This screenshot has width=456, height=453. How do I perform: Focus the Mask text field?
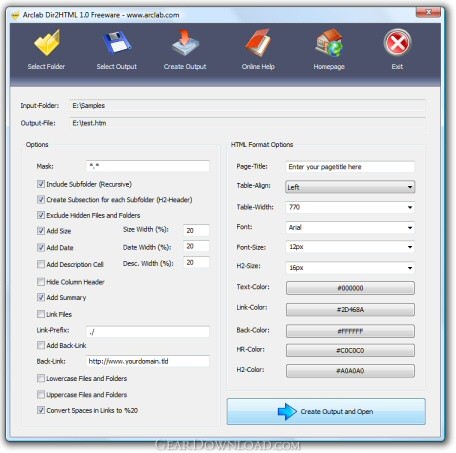[148, 166]
